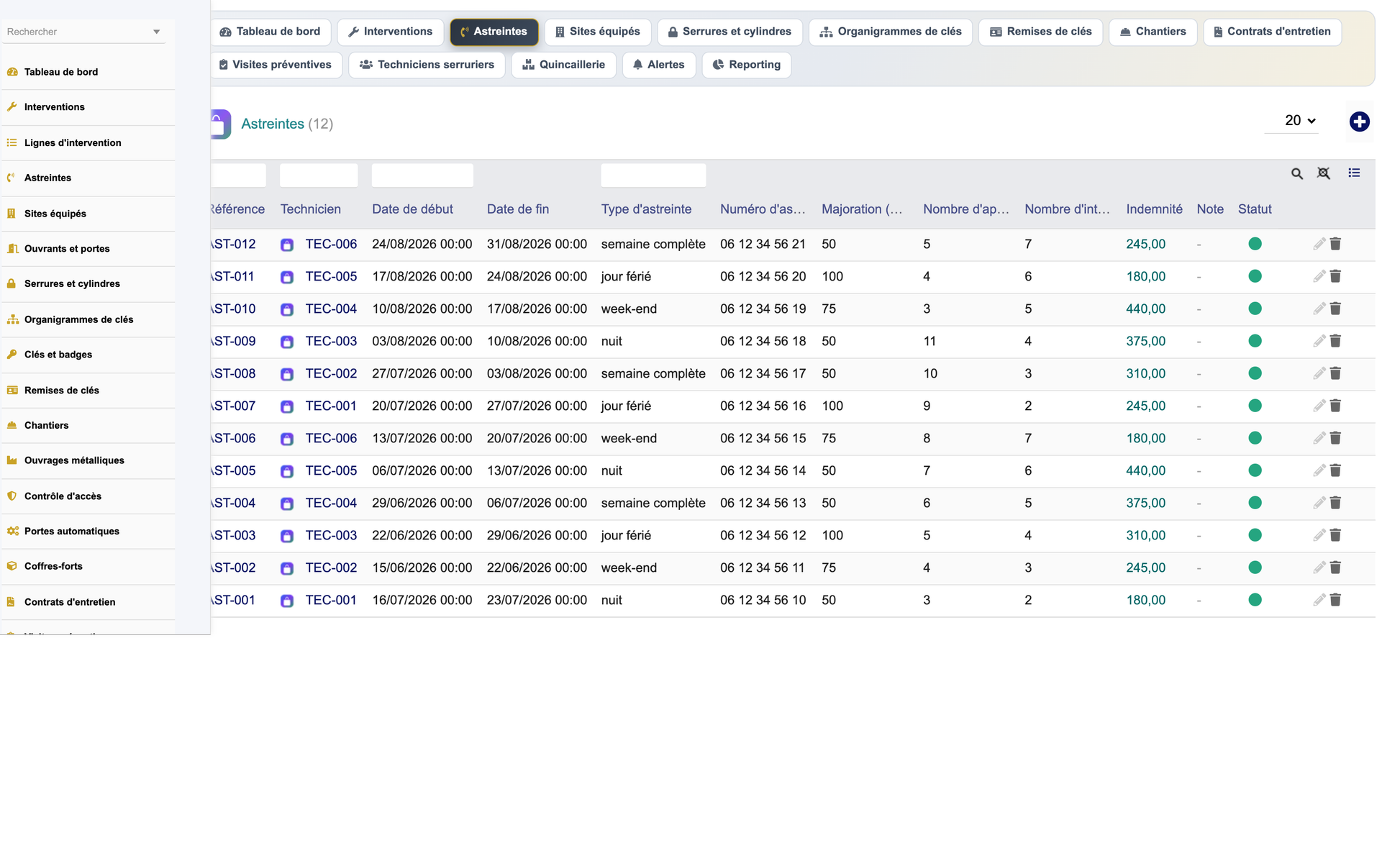
Task: Click the Type d'astreinte filter field
Action: (x=653, y=175)
